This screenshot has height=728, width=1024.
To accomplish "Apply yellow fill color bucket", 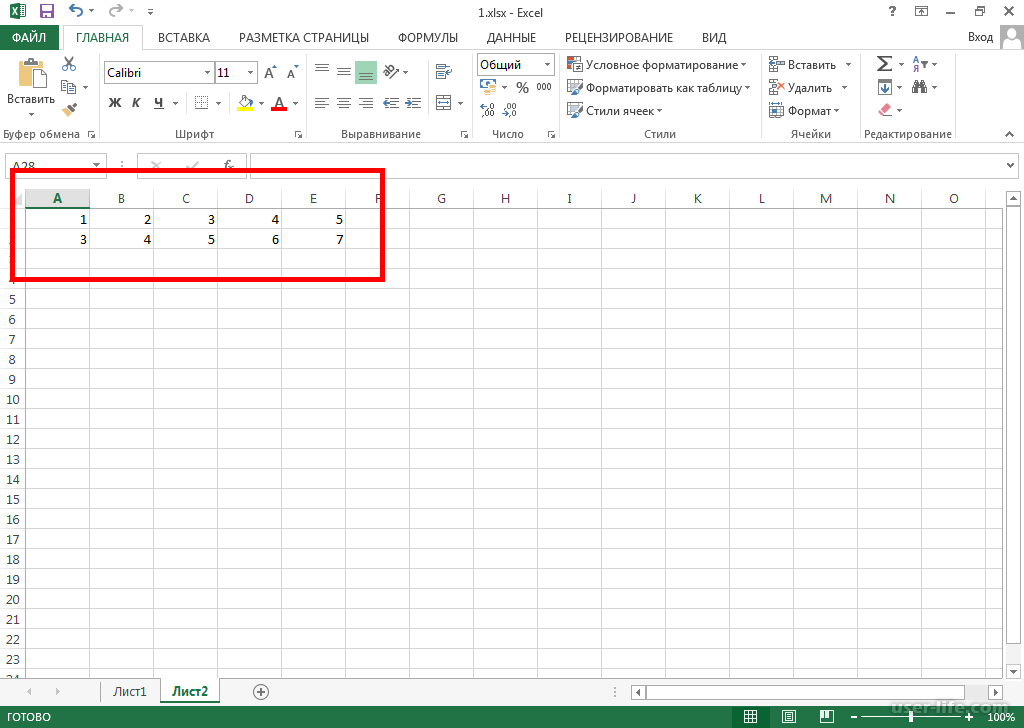I will click(x=245, y=103).
